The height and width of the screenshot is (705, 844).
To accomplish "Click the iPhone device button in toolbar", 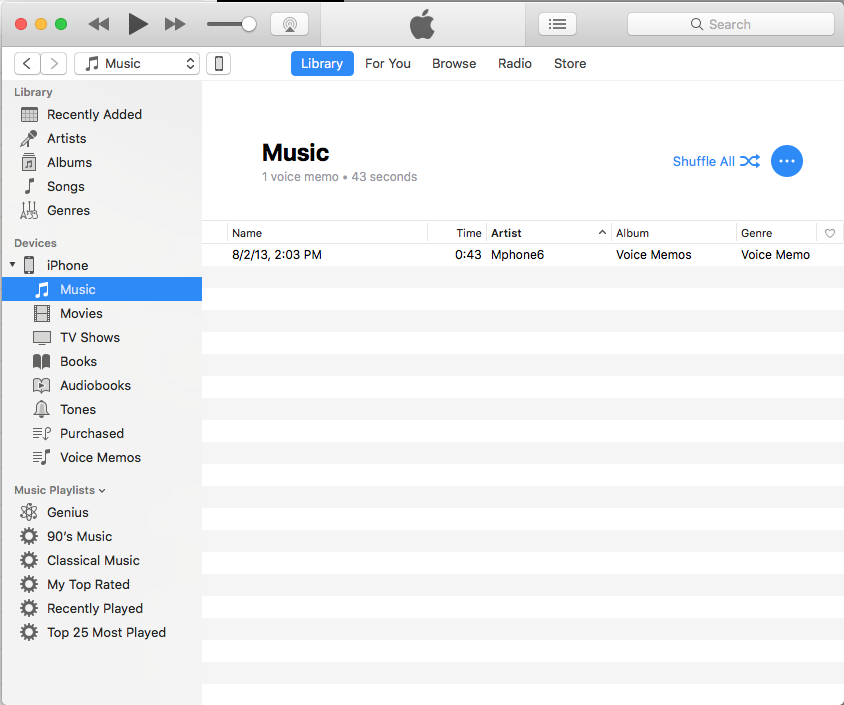I will pos(219,64).
